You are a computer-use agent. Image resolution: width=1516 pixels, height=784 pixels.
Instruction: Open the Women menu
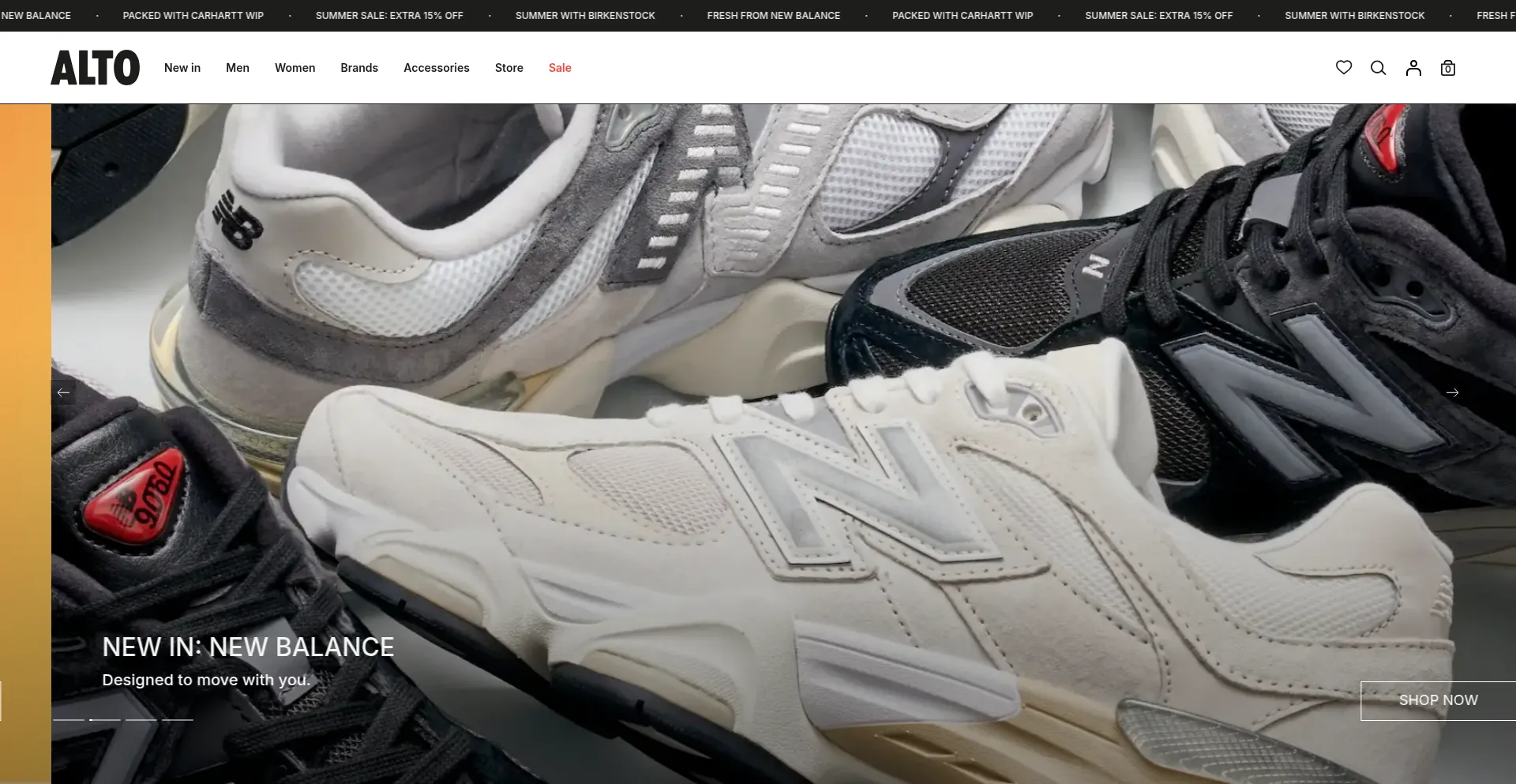295,68
